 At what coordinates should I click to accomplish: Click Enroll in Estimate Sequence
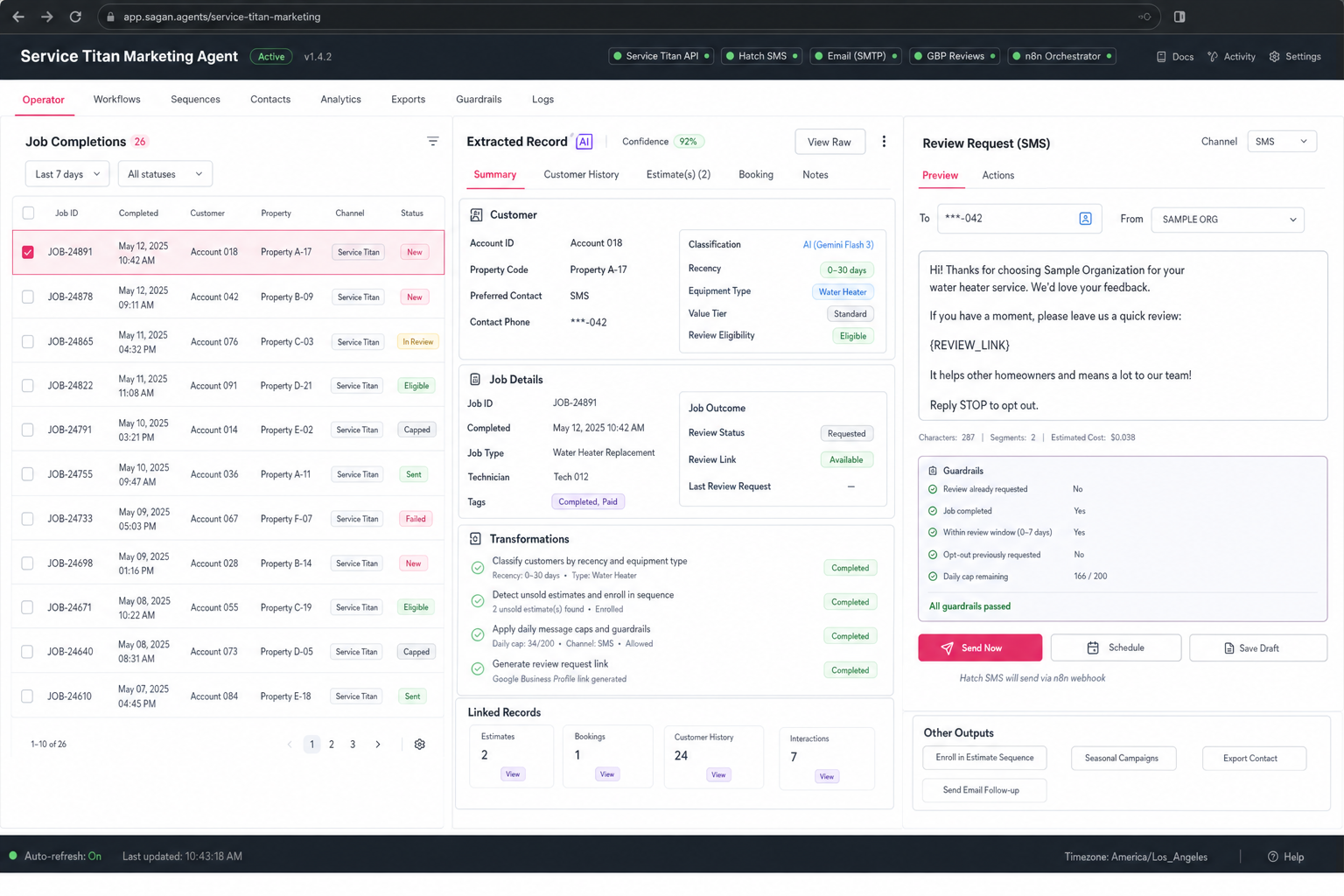(984, 758)
